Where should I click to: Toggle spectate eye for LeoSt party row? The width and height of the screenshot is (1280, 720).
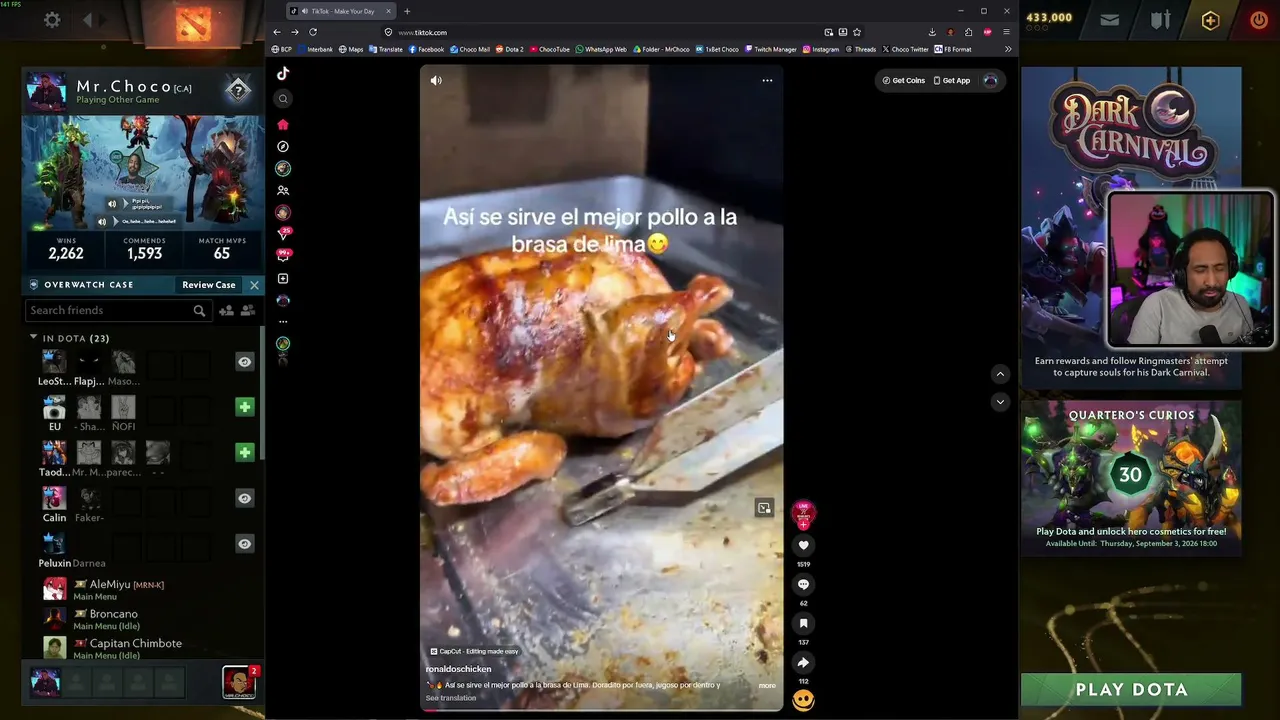click(244, 362)
